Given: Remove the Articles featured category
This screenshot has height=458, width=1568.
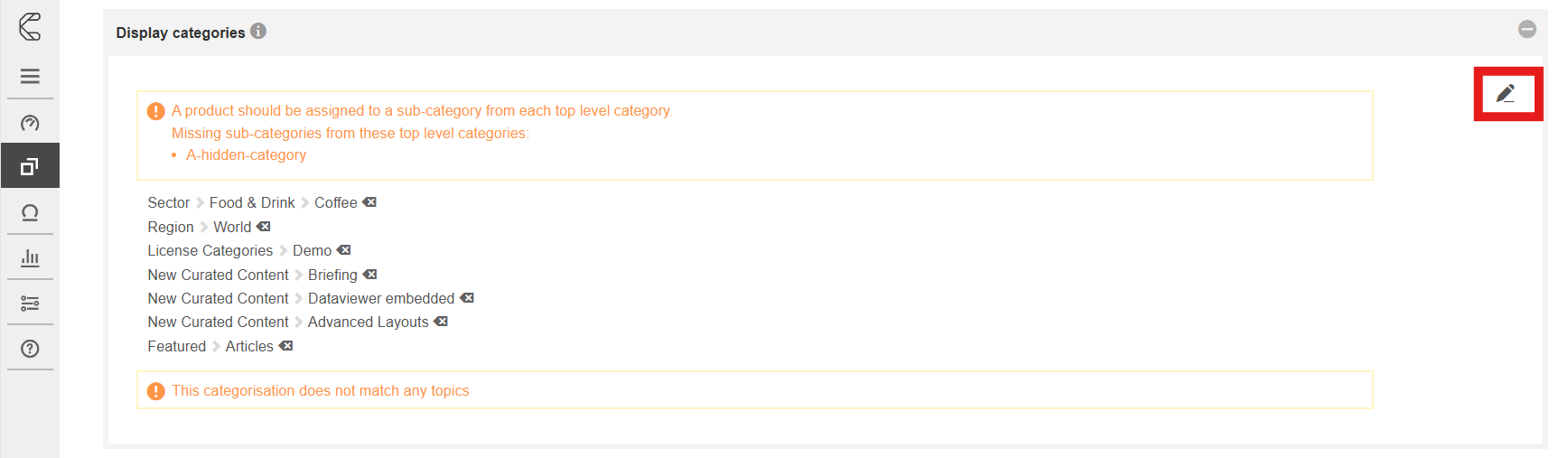Looking at the screenshot, I should tap(285, 346).
